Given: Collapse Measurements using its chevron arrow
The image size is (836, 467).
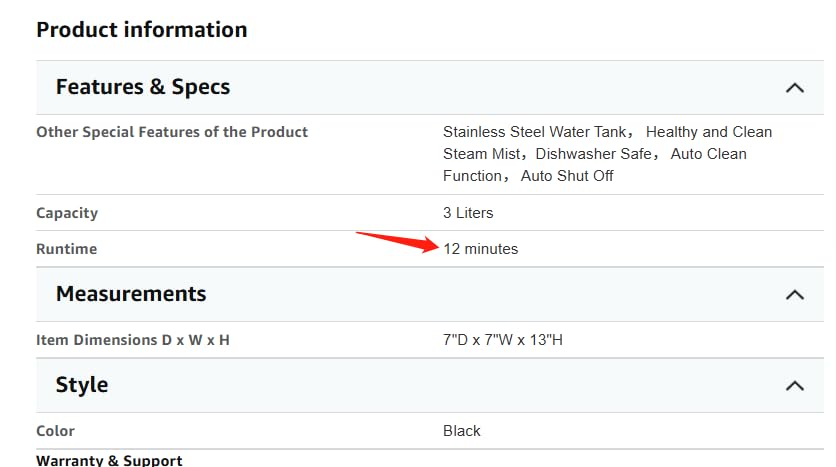Looking at the screenshot, I should tap(795, 294).
